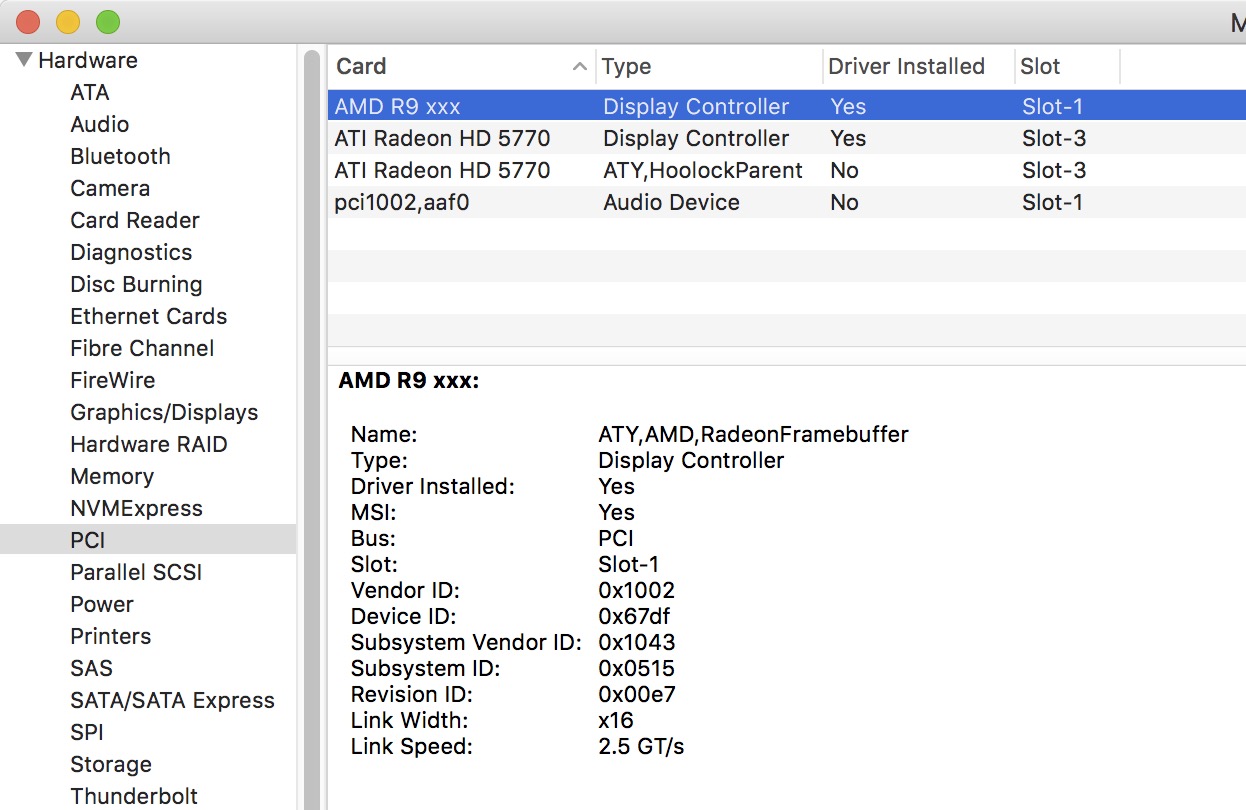The height and width of the screenshot is (810, 1246).
Task: Select NVMExpress in the sidebar
Action: point(137,508)
